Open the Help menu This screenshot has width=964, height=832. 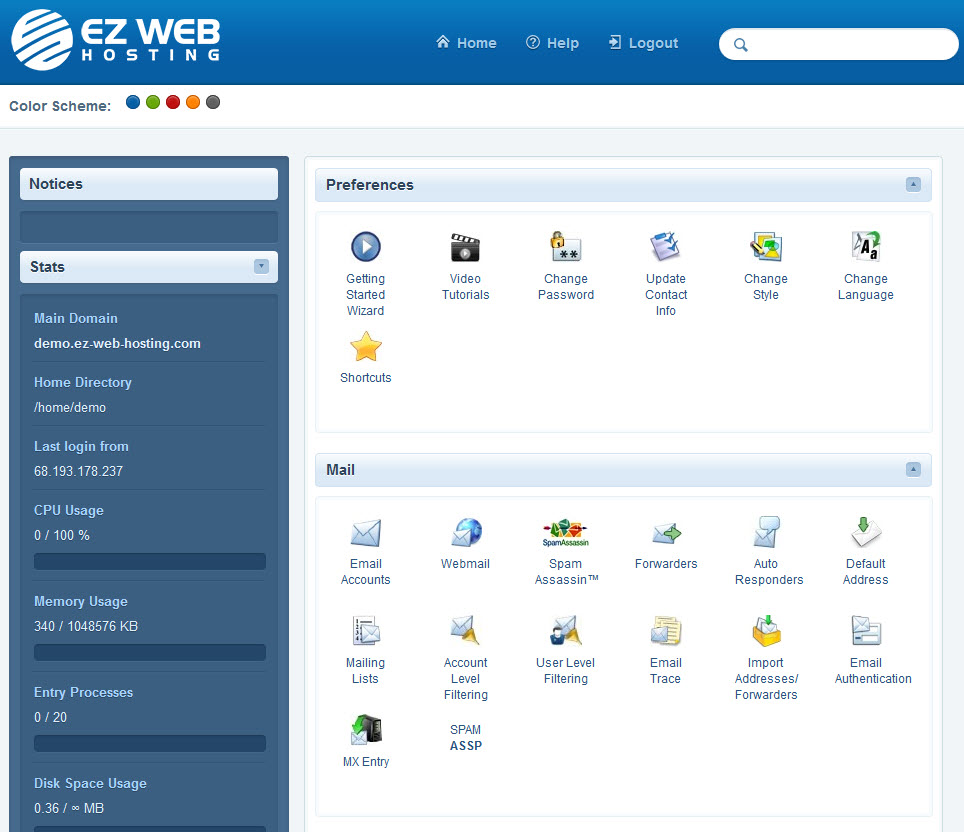[x=552, y=43]
